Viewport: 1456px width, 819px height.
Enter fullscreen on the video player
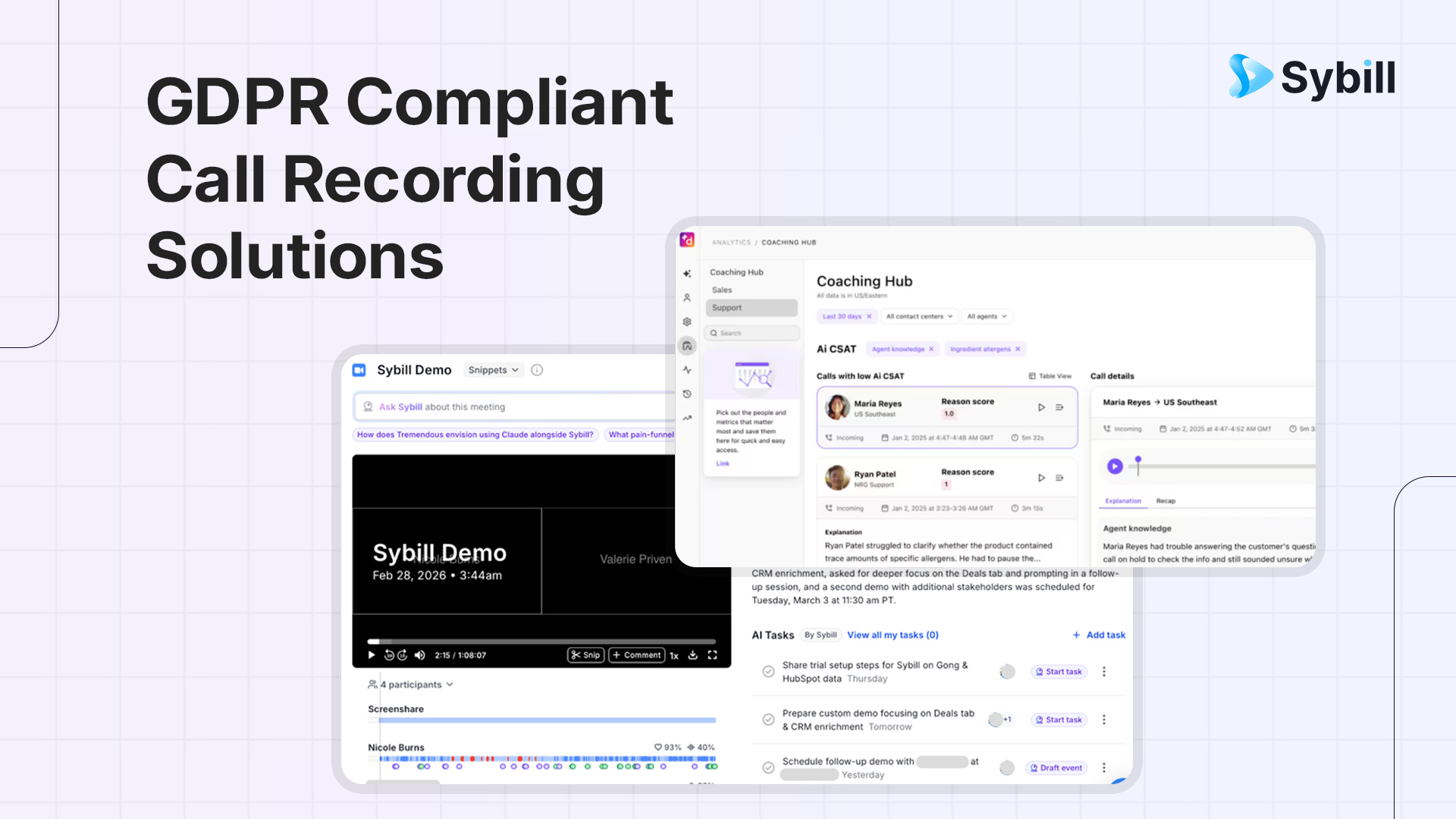713,655
